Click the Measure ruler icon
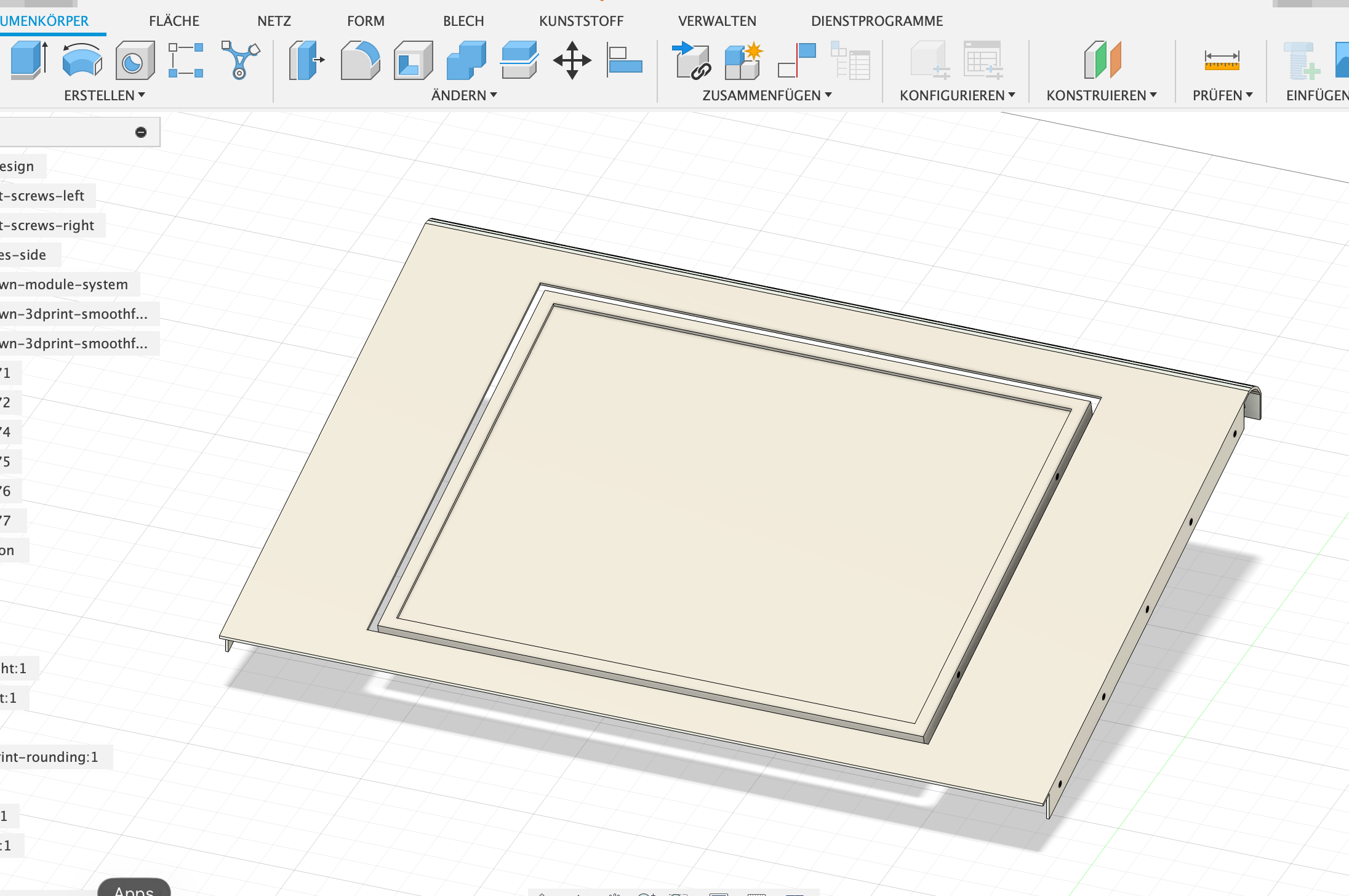1349x896 pixels. pos(1222,60)
